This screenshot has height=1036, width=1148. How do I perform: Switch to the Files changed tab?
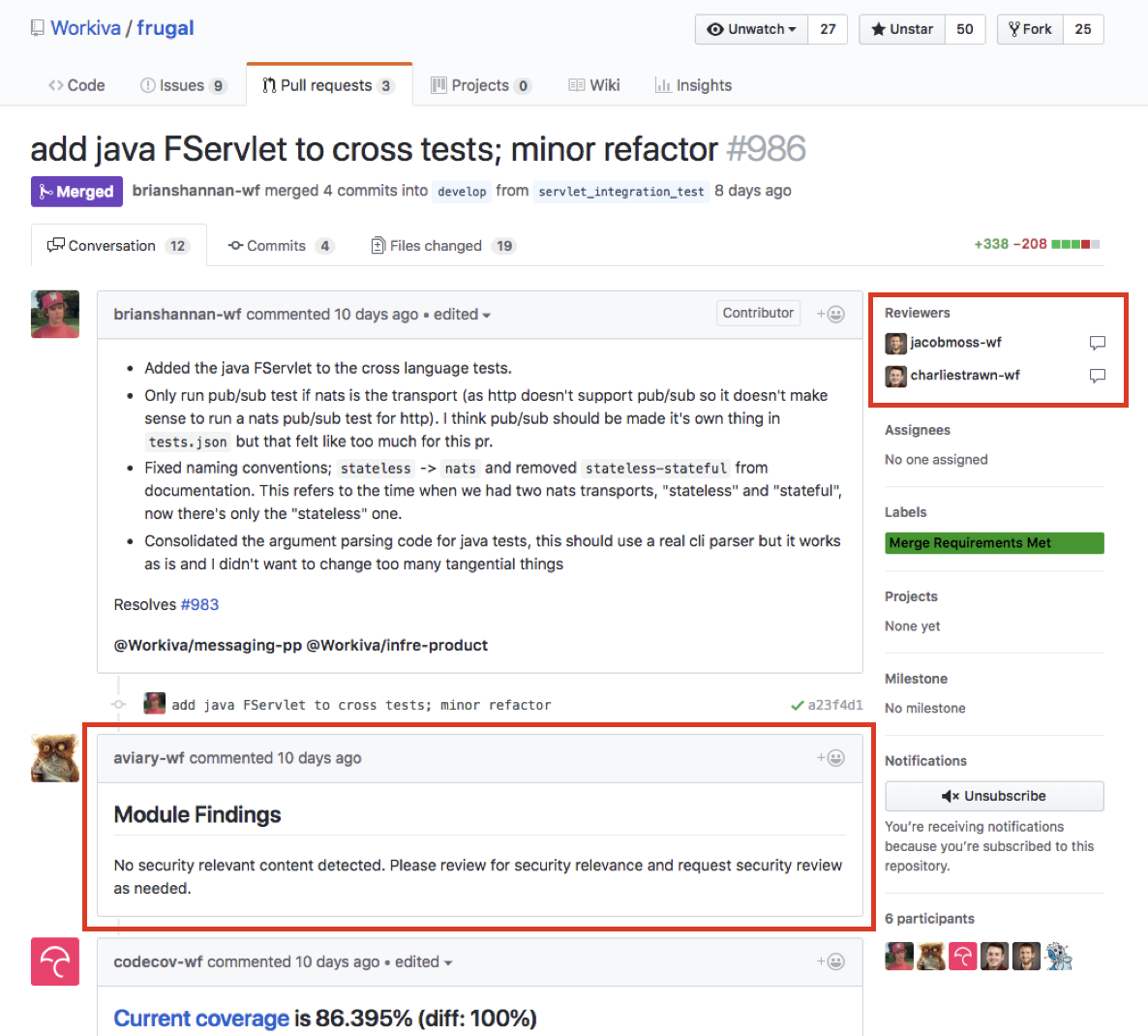[x=443, y=246]
